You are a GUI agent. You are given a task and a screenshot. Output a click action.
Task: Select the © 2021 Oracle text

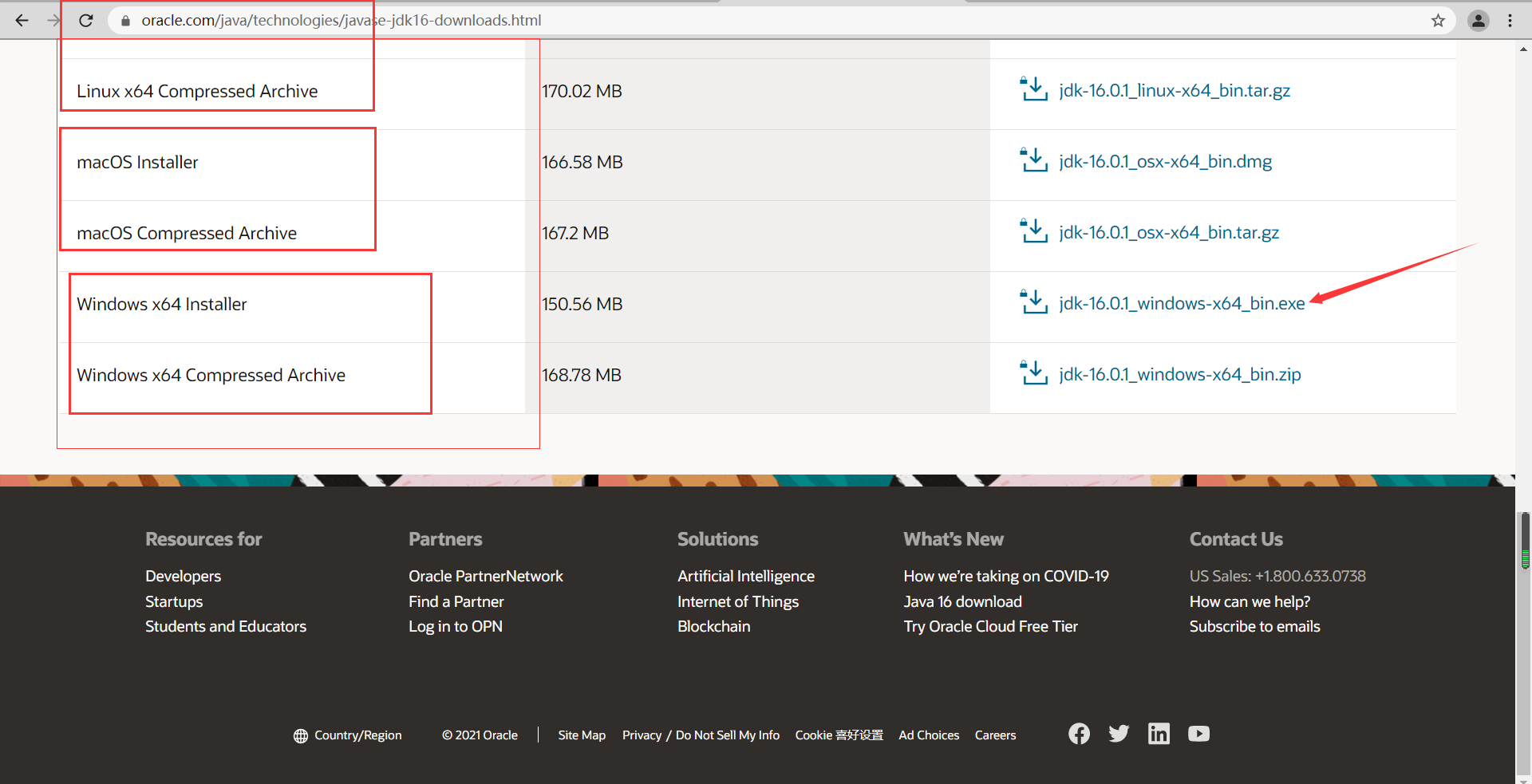pyautogui.click(x=480, y=735)
